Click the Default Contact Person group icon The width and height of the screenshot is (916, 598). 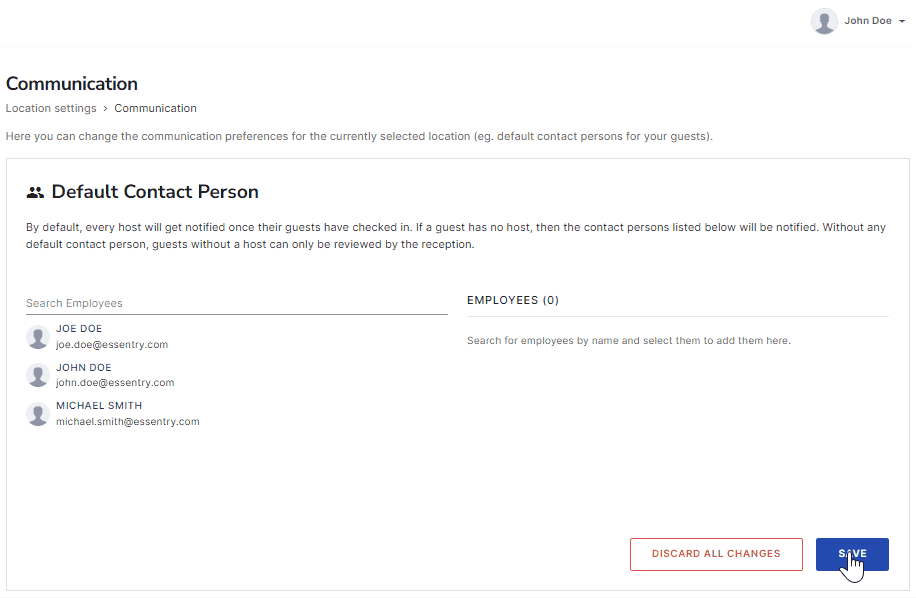click(35, 192)
